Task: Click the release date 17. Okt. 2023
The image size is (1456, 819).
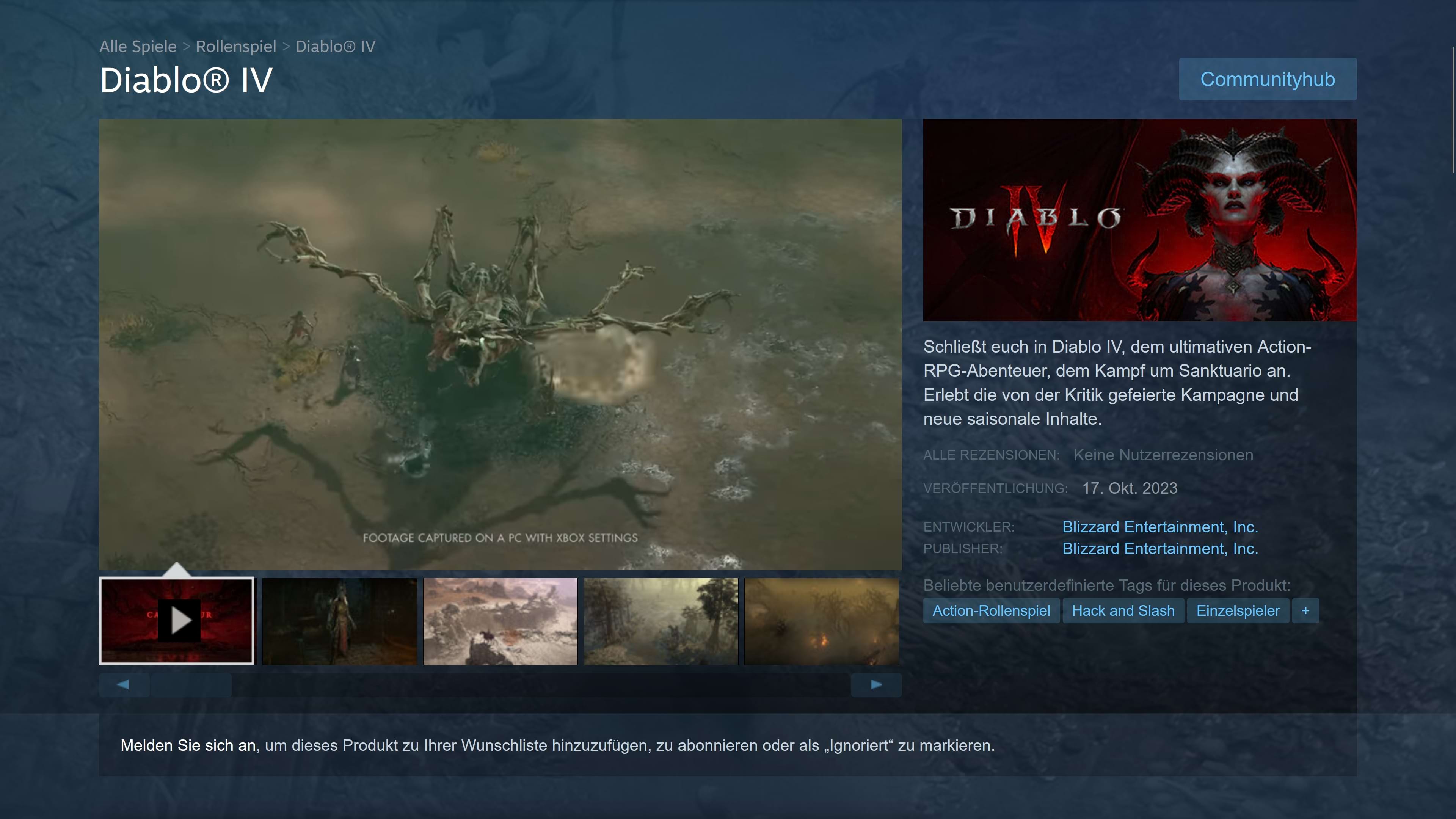Action: (1129, 488)
